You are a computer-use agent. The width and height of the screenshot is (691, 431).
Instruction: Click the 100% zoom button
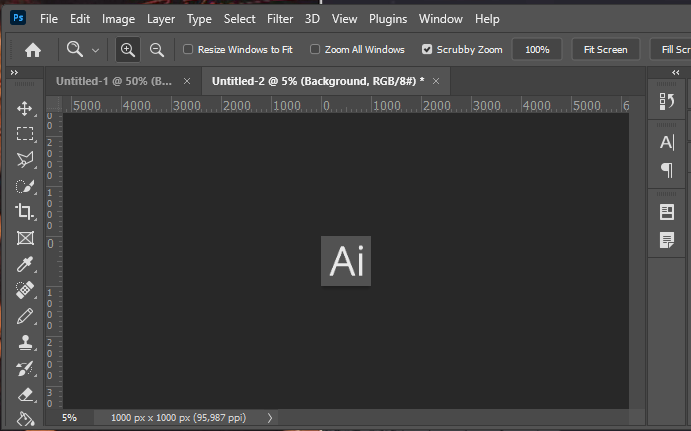click(x=537, y=49)
